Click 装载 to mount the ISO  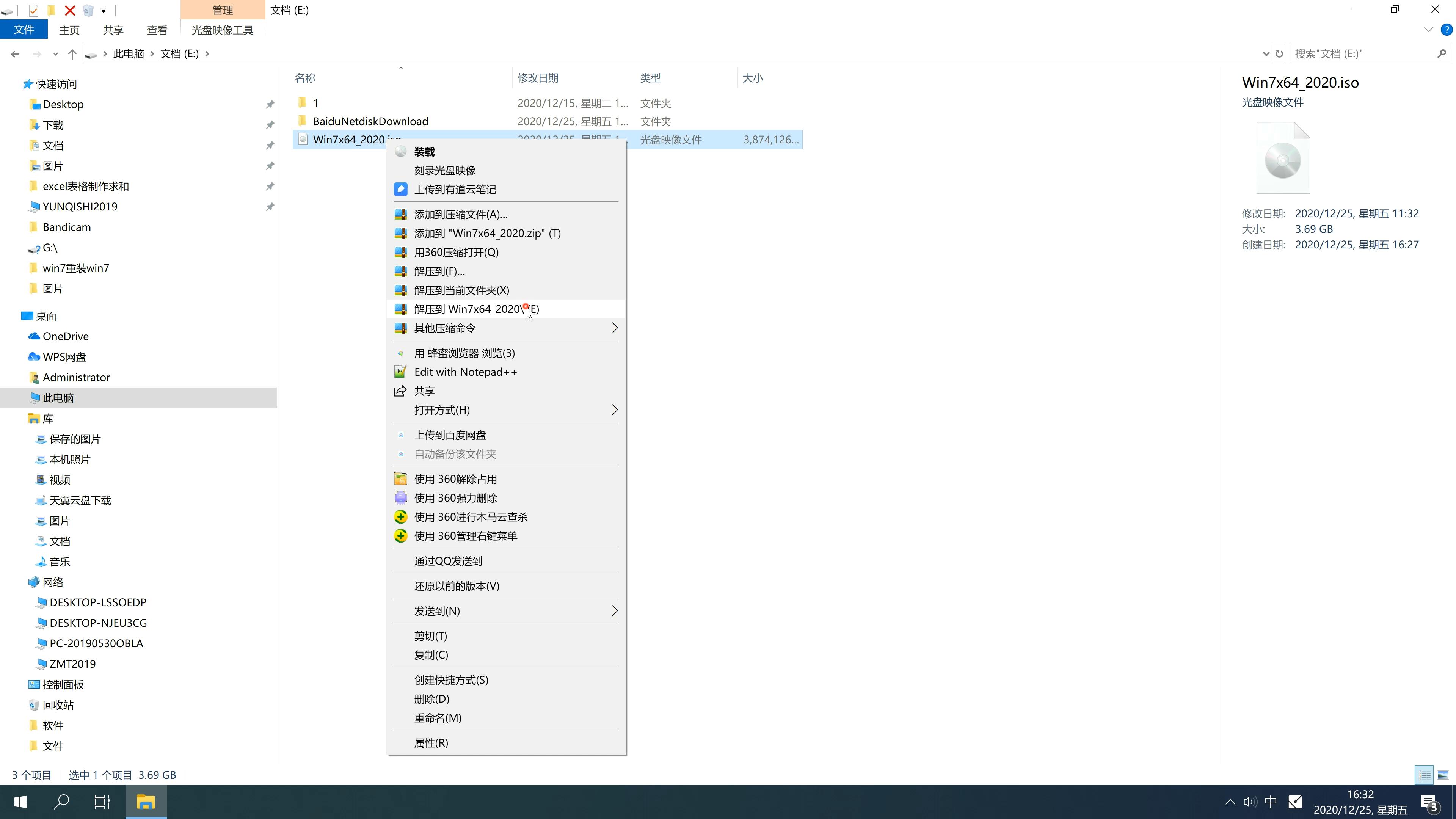point(424,151)
